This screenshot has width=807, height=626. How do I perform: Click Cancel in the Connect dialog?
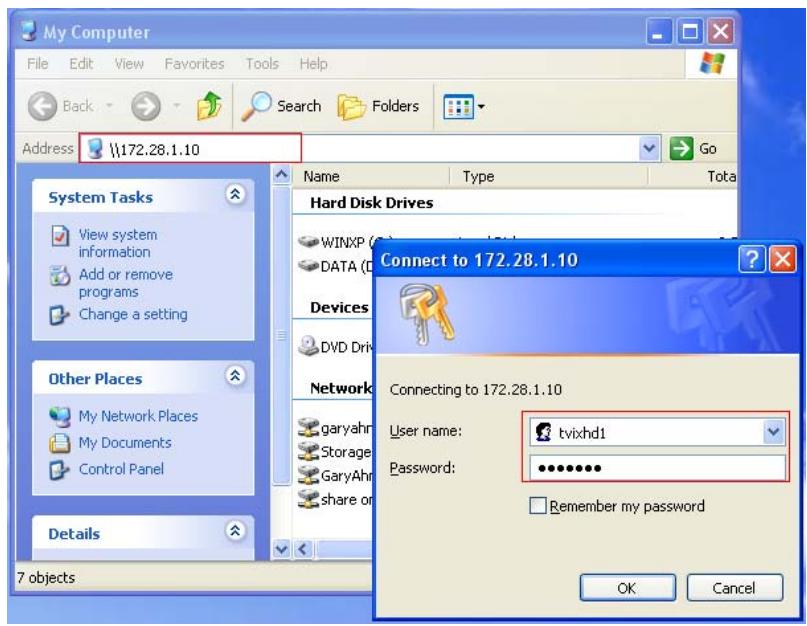click(734, 587)
